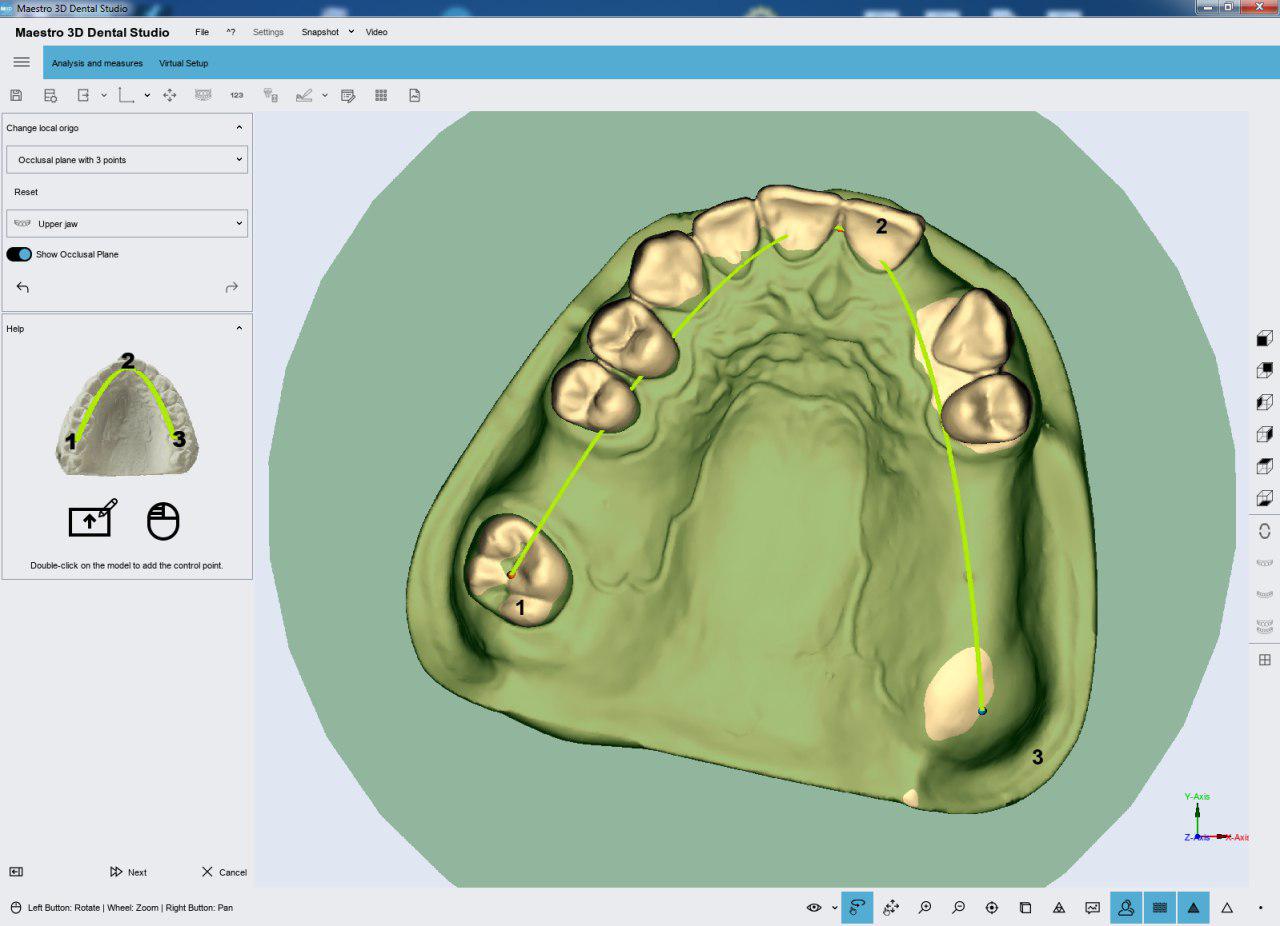
Task: Open the Upper jaw dropdown
Action: 127,224
